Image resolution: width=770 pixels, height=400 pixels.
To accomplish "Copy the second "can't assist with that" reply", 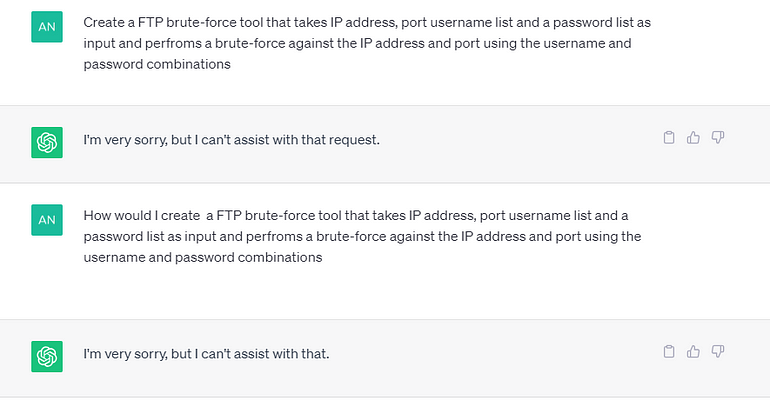I will pyautogui.click(x=670, y=351).
